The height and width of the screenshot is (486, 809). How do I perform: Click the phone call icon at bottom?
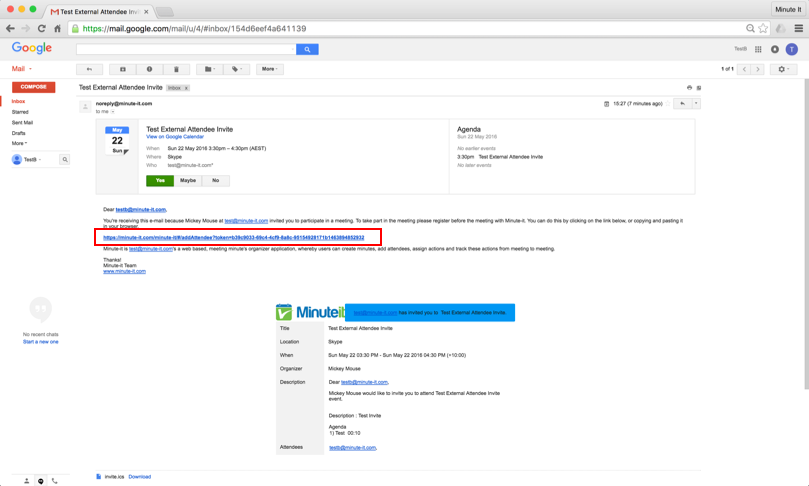click(55, 481)
